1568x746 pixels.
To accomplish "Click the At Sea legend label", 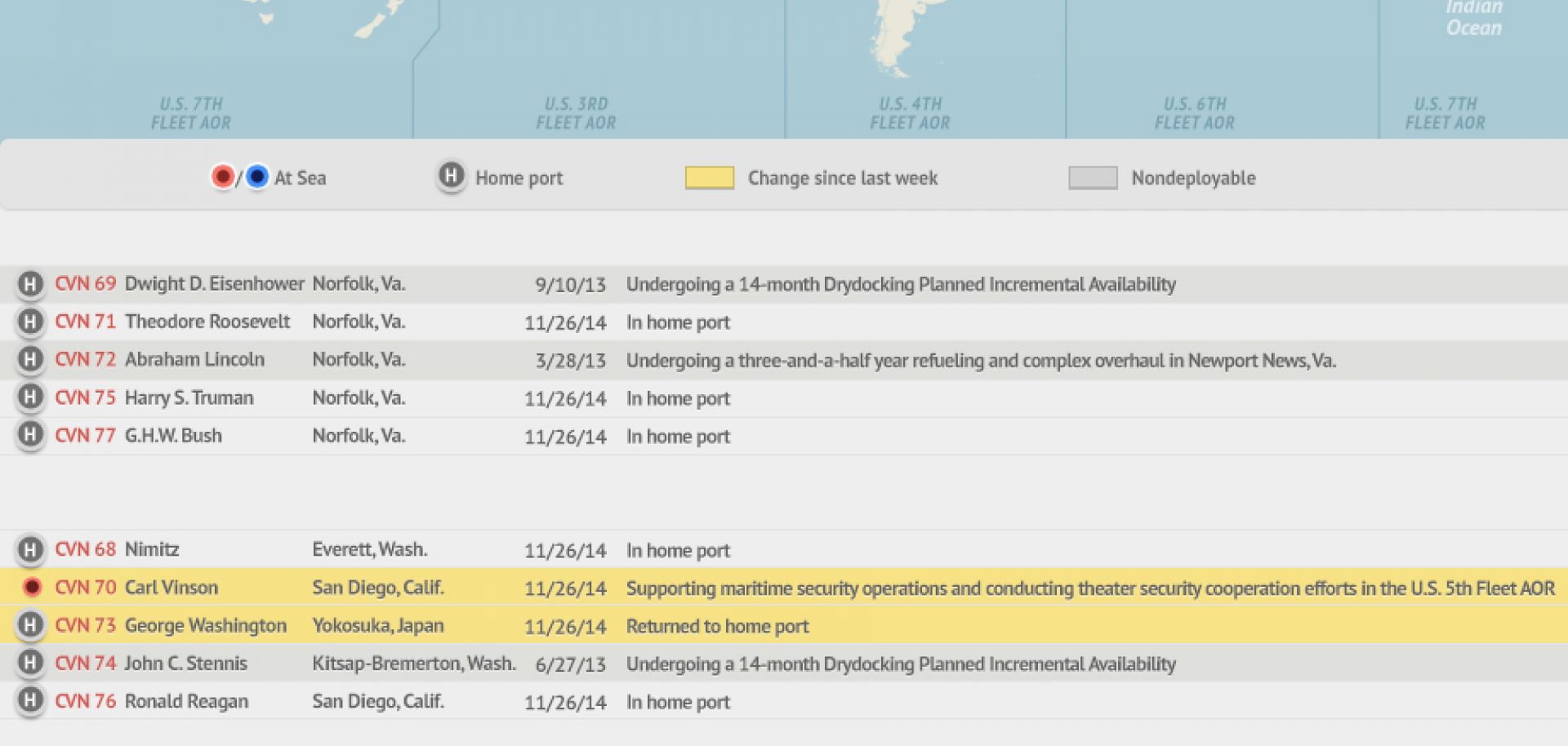I will 300,178.
